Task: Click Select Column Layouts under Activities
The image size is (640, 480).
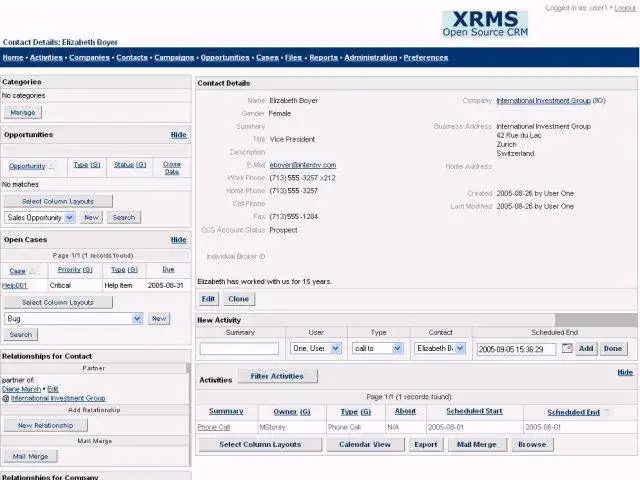Action: pos(260,444)
